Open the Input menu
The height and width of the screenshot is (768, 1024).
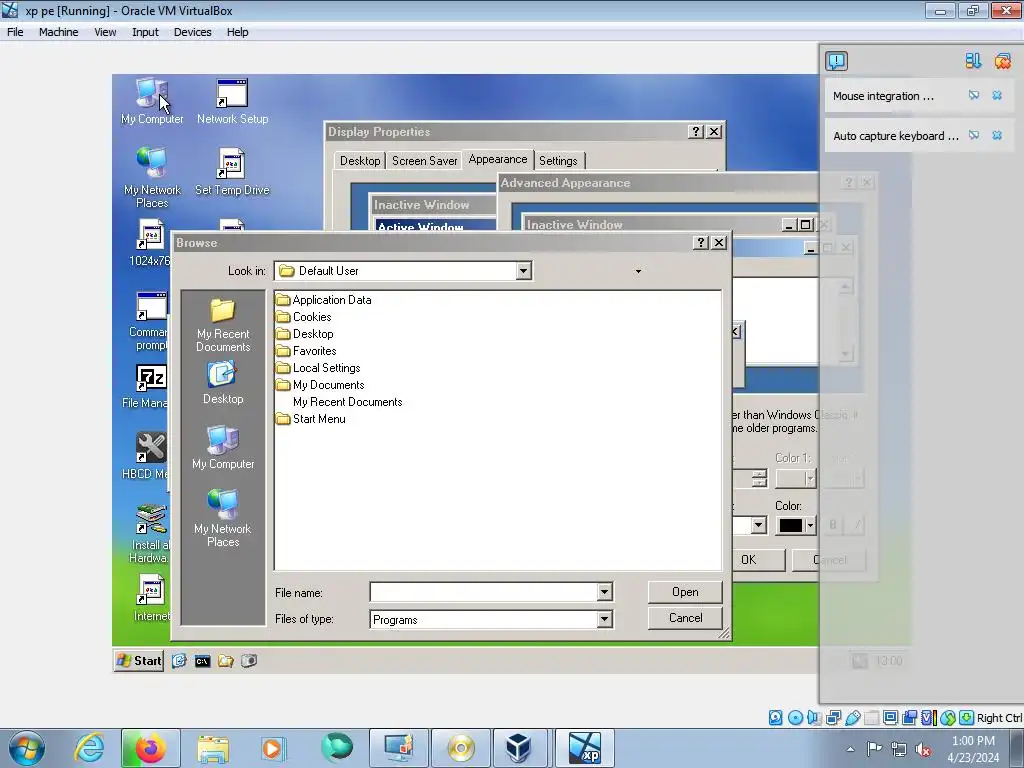pyautogui.click(x=145, y=32)
